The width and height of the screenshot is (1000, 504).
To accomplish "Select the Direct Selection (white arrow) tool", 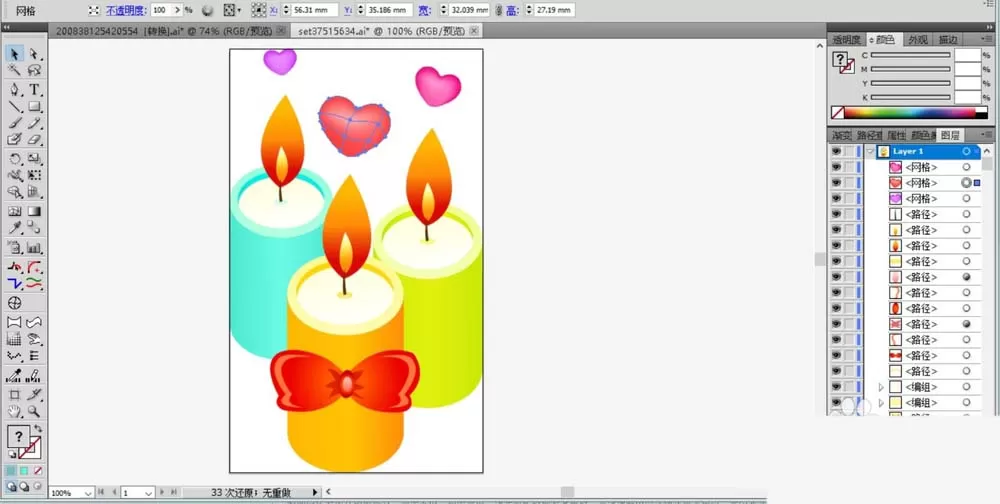I will point(34,54).
